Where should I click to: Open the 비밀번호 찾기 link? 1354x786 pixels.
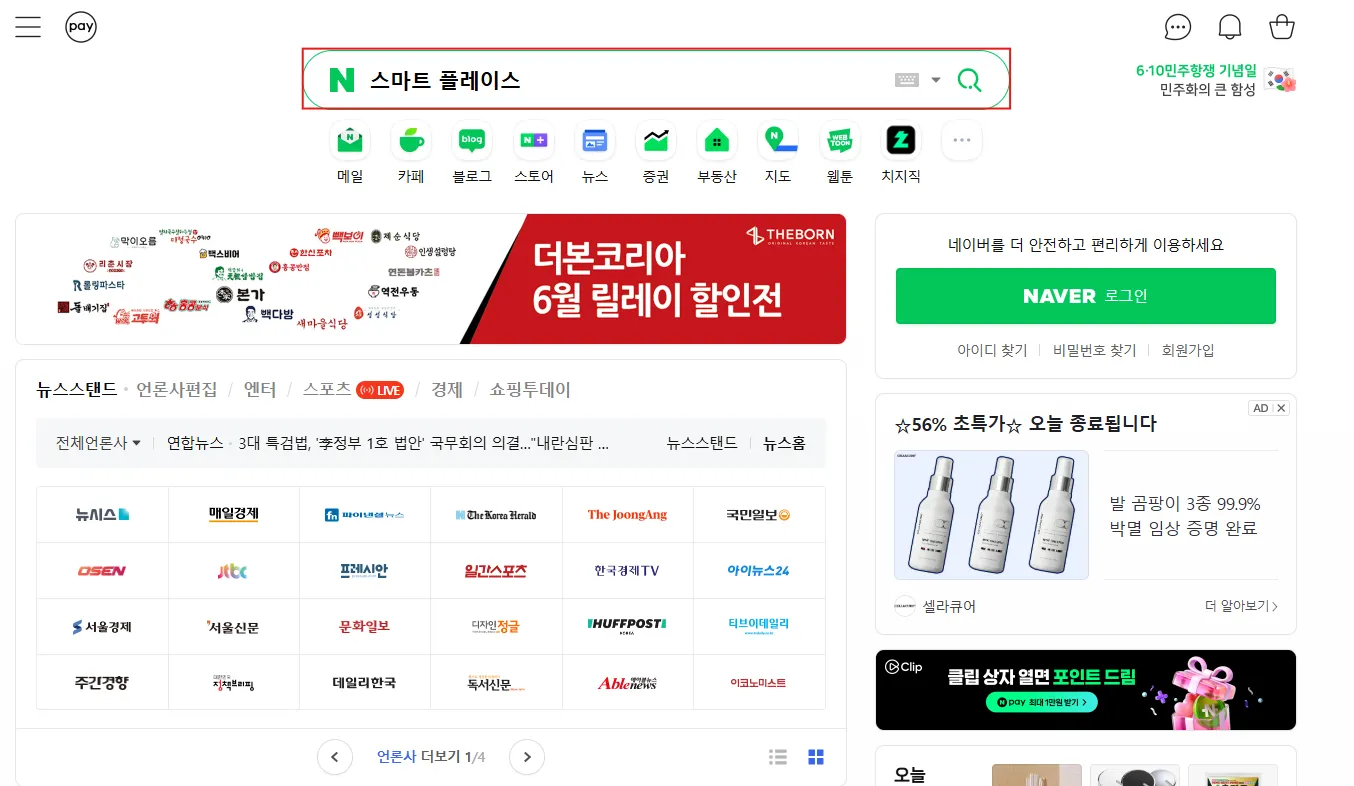(x=1094, y=350)
